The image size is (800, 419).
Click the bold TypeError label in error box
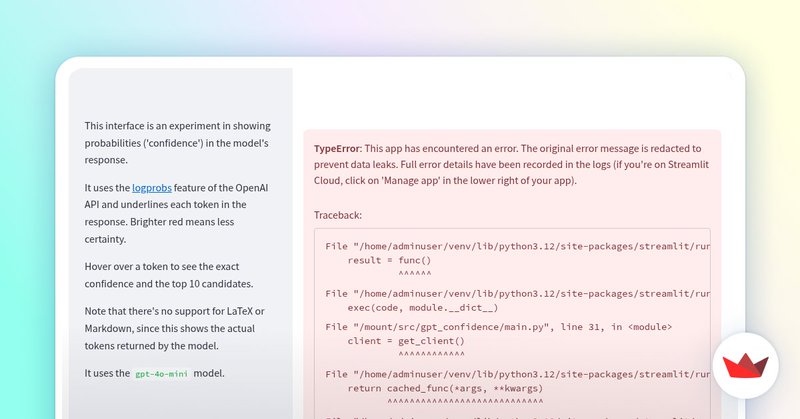tap(337, 149)
